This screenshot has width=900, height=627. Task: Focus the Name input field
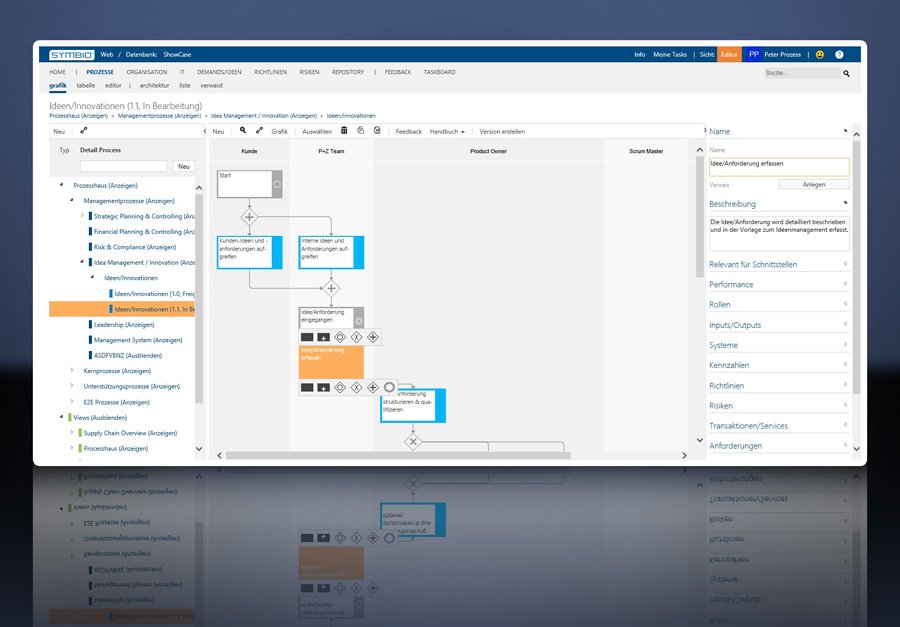(x=779, y=167)
